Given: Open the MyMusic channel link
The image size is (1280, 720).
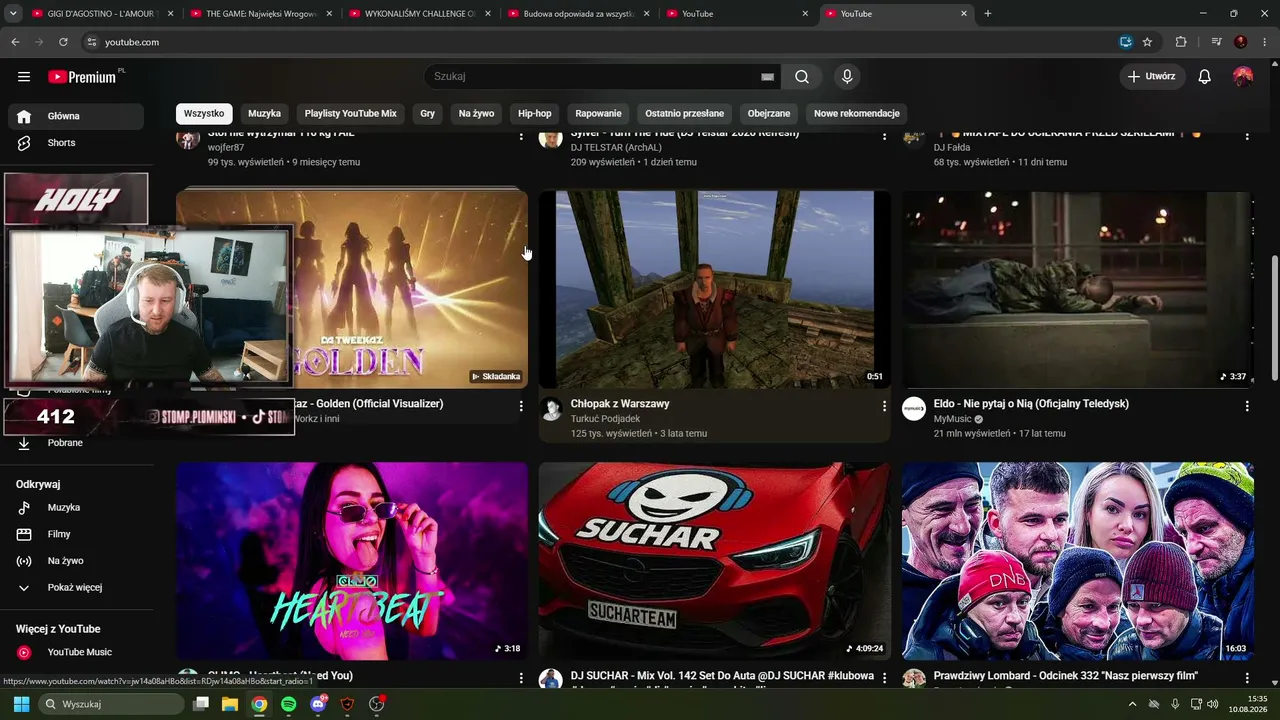Looking at the screenshot, I should pyautogui.click(x=952, y=419).
